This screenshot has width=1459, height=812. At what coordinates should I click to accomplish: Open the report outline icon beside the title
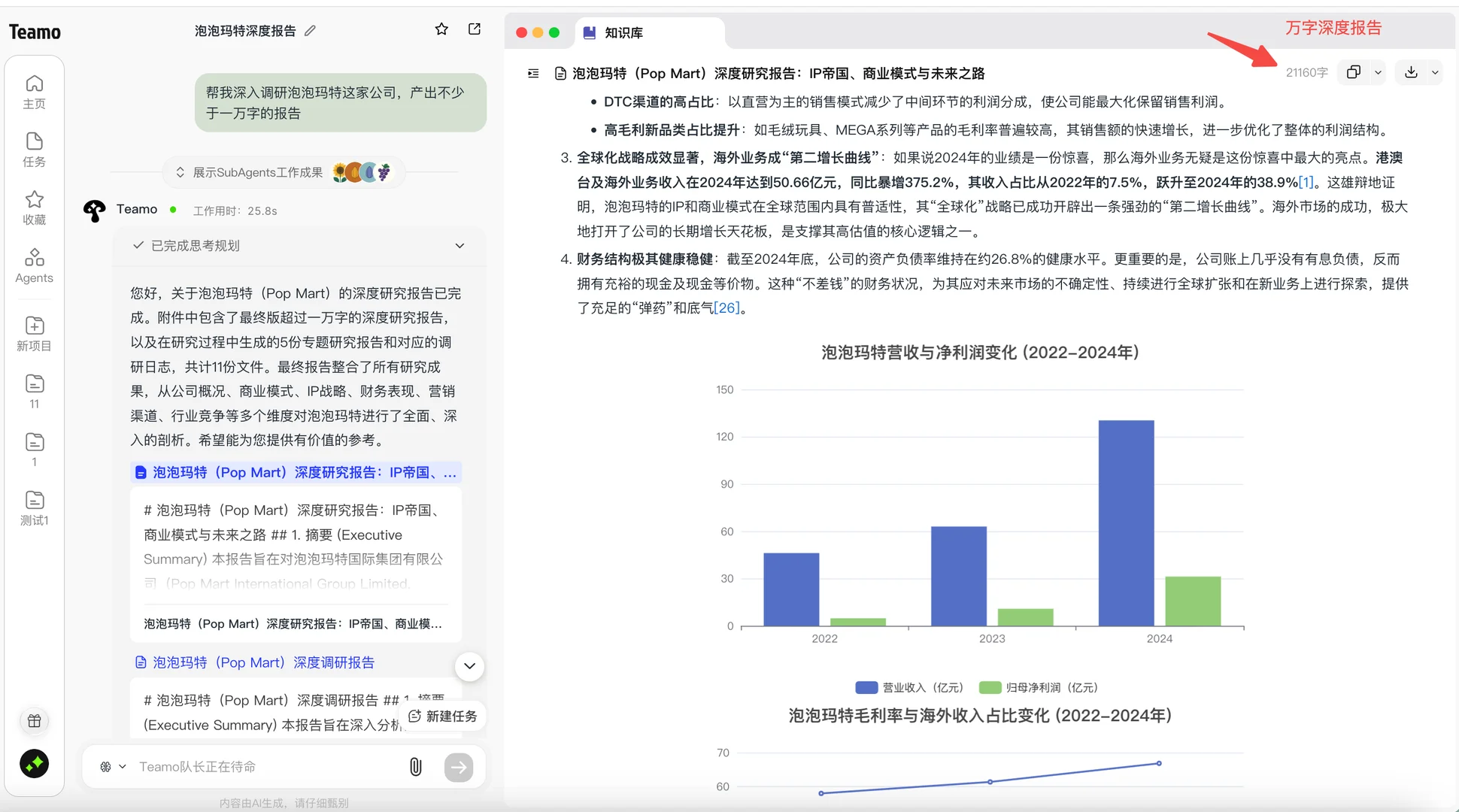[533, 73]
